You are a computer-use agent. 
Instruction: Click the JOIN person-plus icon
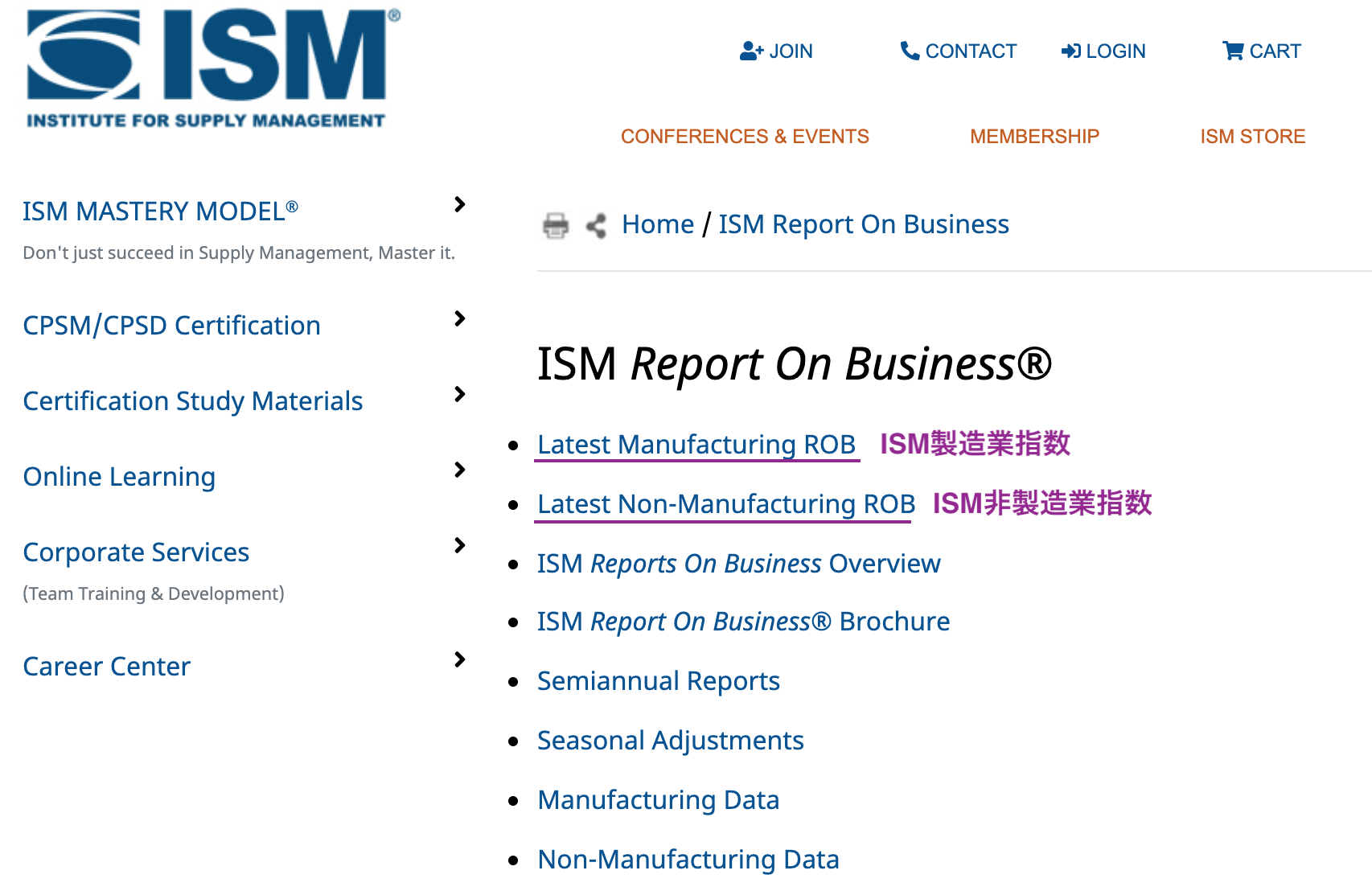pyautogui.click(x=751, y=51)
